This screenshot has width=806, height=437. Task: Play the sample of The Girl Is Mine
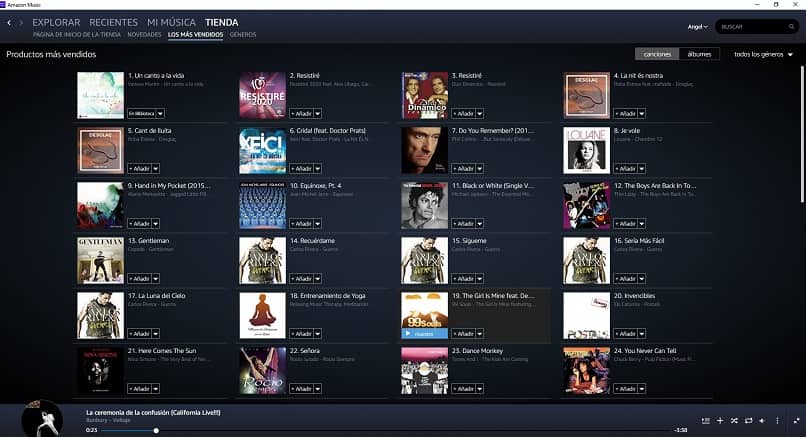(x=424, y=334)
